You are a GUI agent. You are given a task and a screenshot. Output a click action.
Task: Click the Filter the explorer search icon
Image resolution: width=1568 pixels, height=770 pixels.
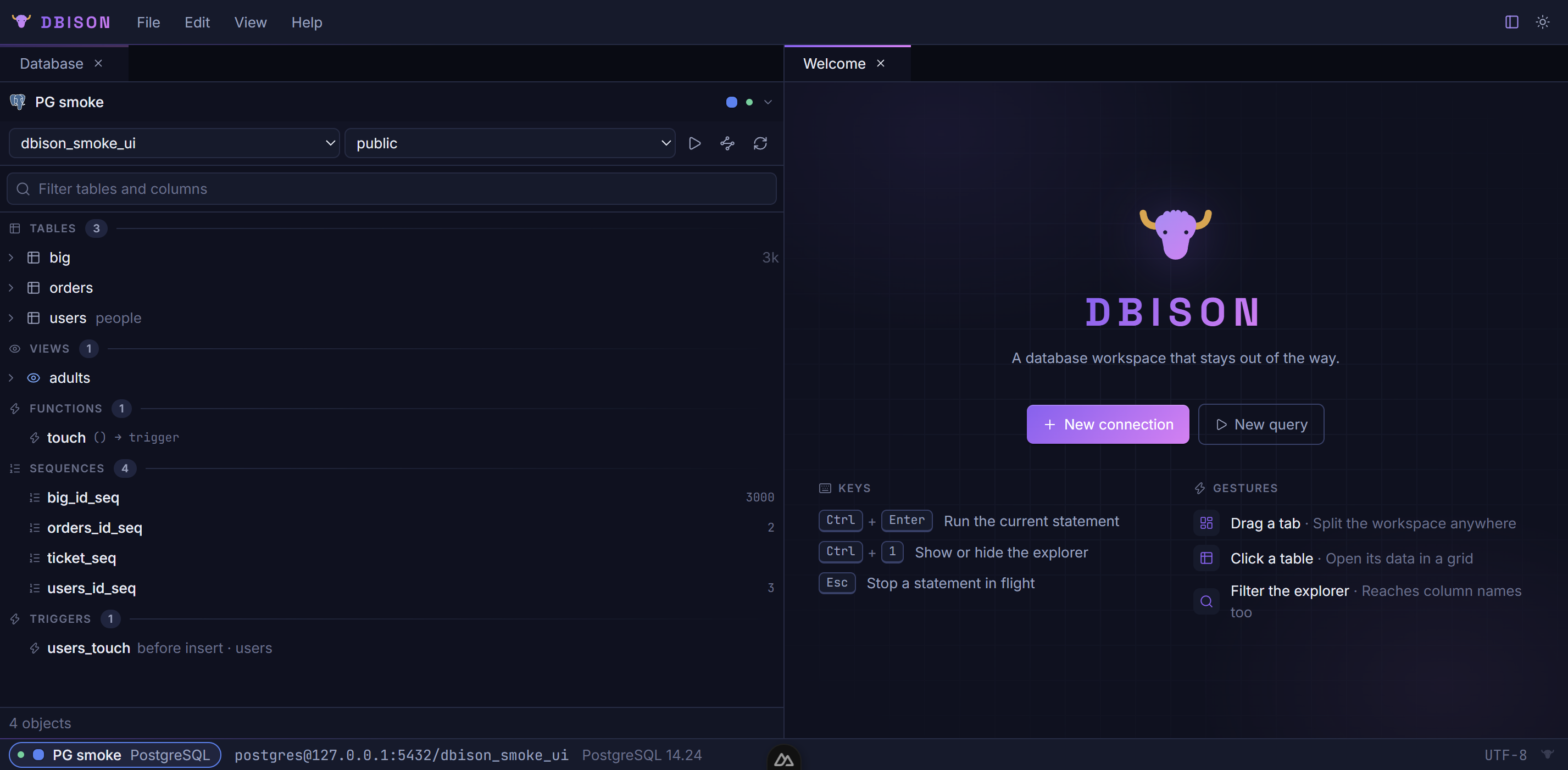tap(1206, 601)
